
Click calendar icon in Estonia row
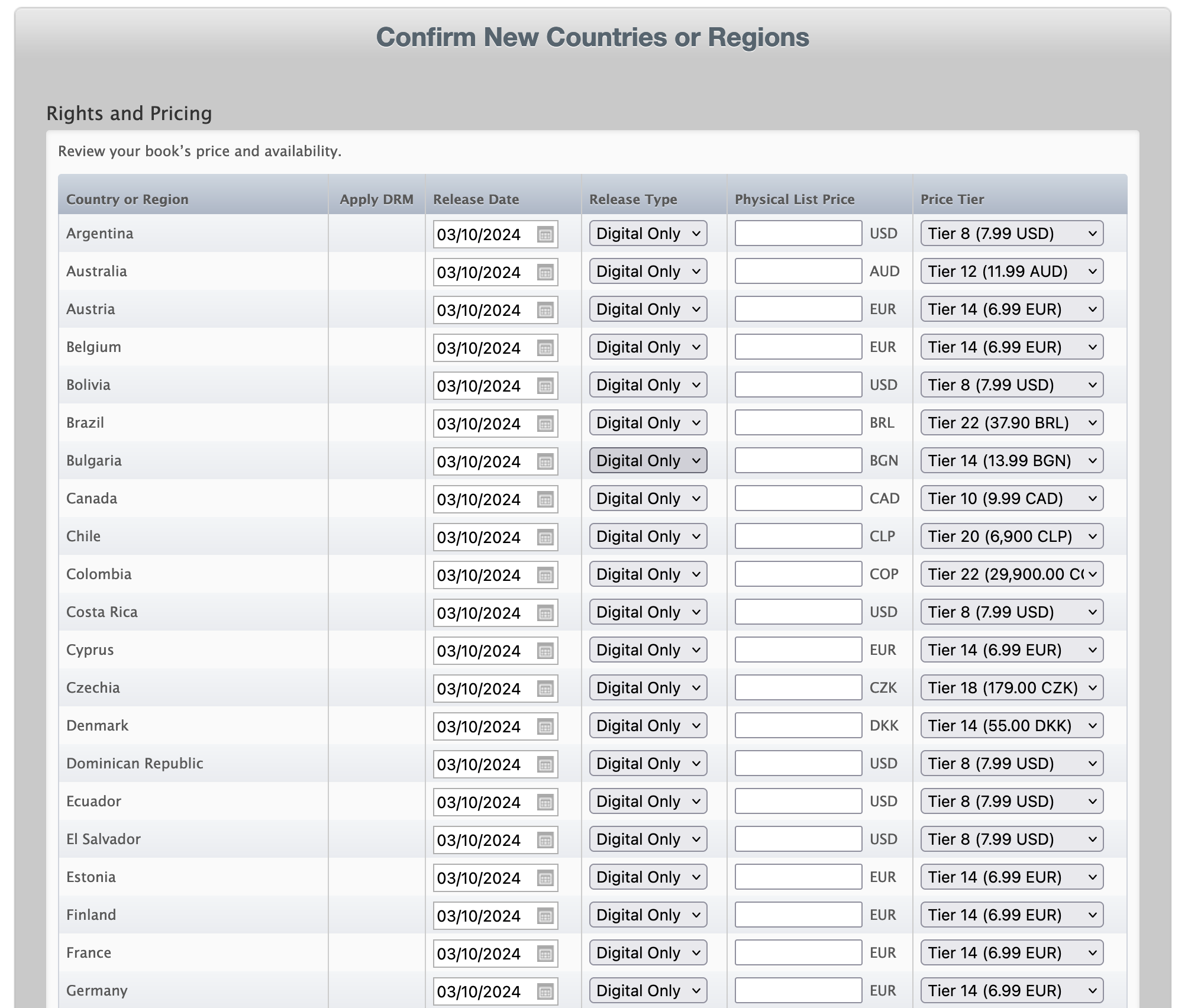[545, 878]
